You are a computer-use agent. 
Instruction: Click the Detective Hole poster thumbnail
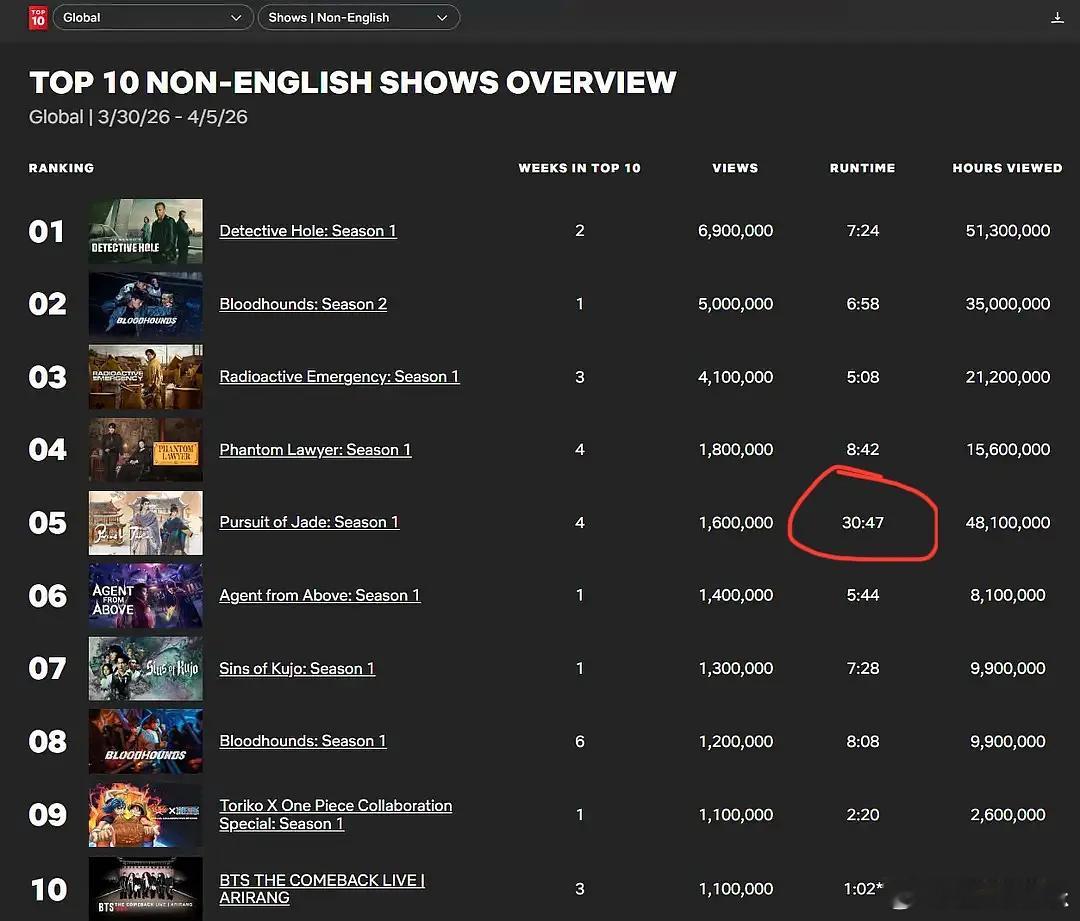pos(145,231)
